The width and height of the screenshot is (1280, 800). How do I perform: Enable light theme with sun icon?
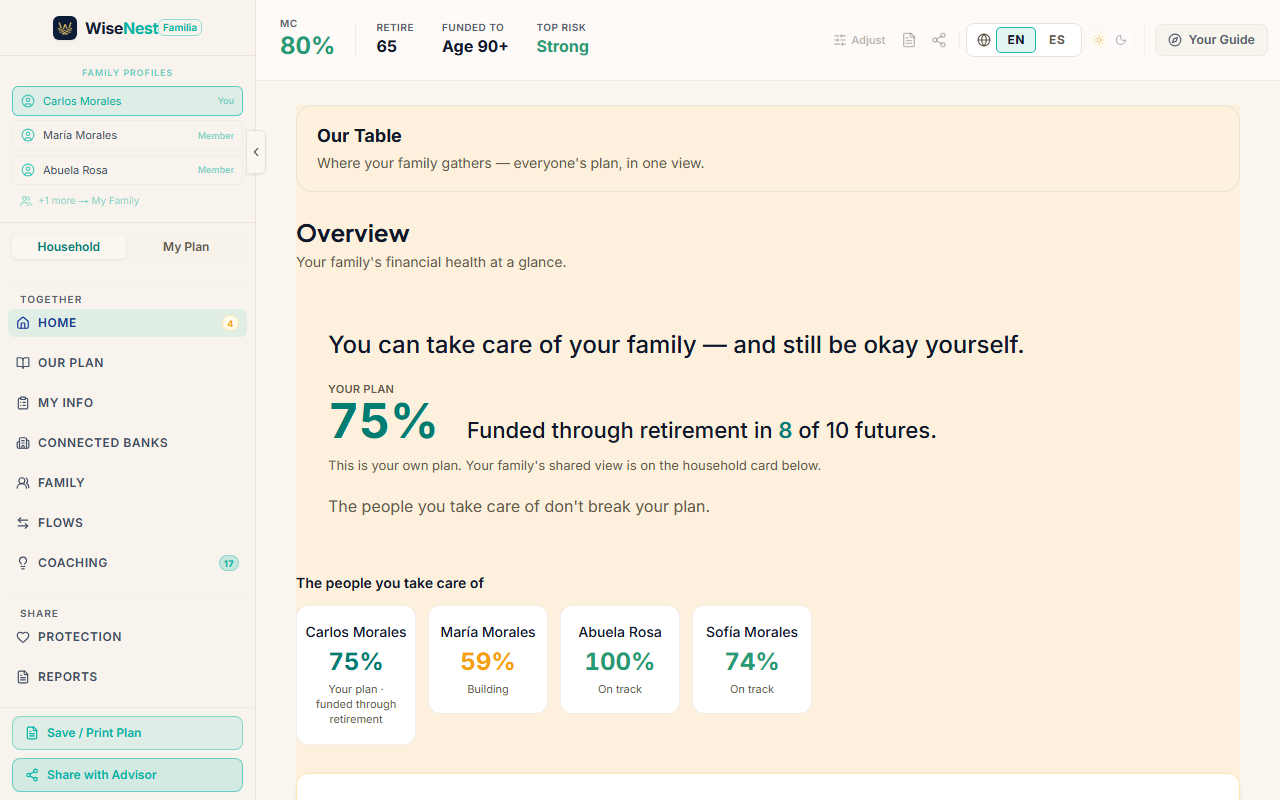(x=1099, y=40)
